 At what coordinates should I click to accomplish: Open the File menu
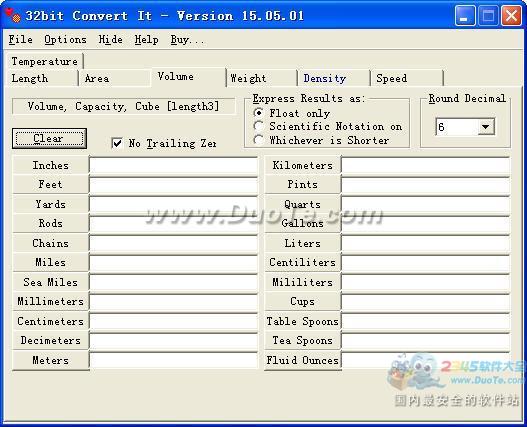tap(21, 40)
